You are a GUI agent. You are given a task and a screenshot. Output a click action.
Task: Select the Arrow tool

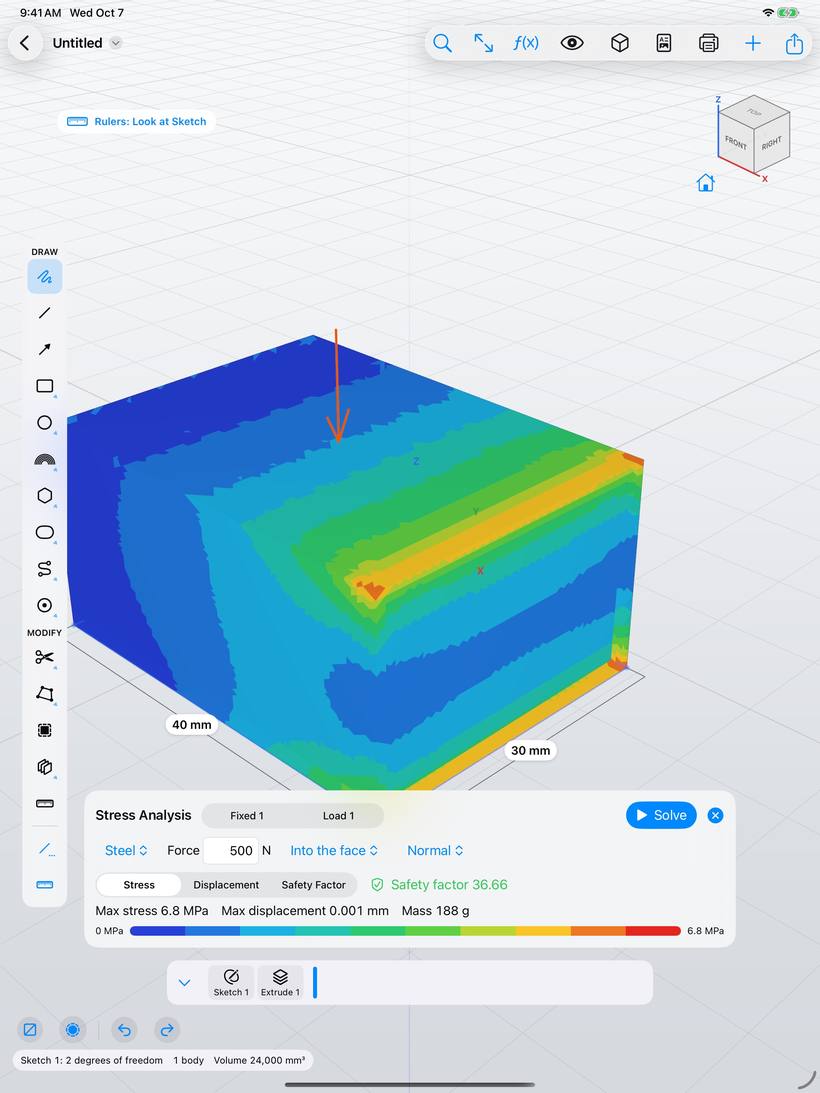pyautogui.click(x=45, y=349)
